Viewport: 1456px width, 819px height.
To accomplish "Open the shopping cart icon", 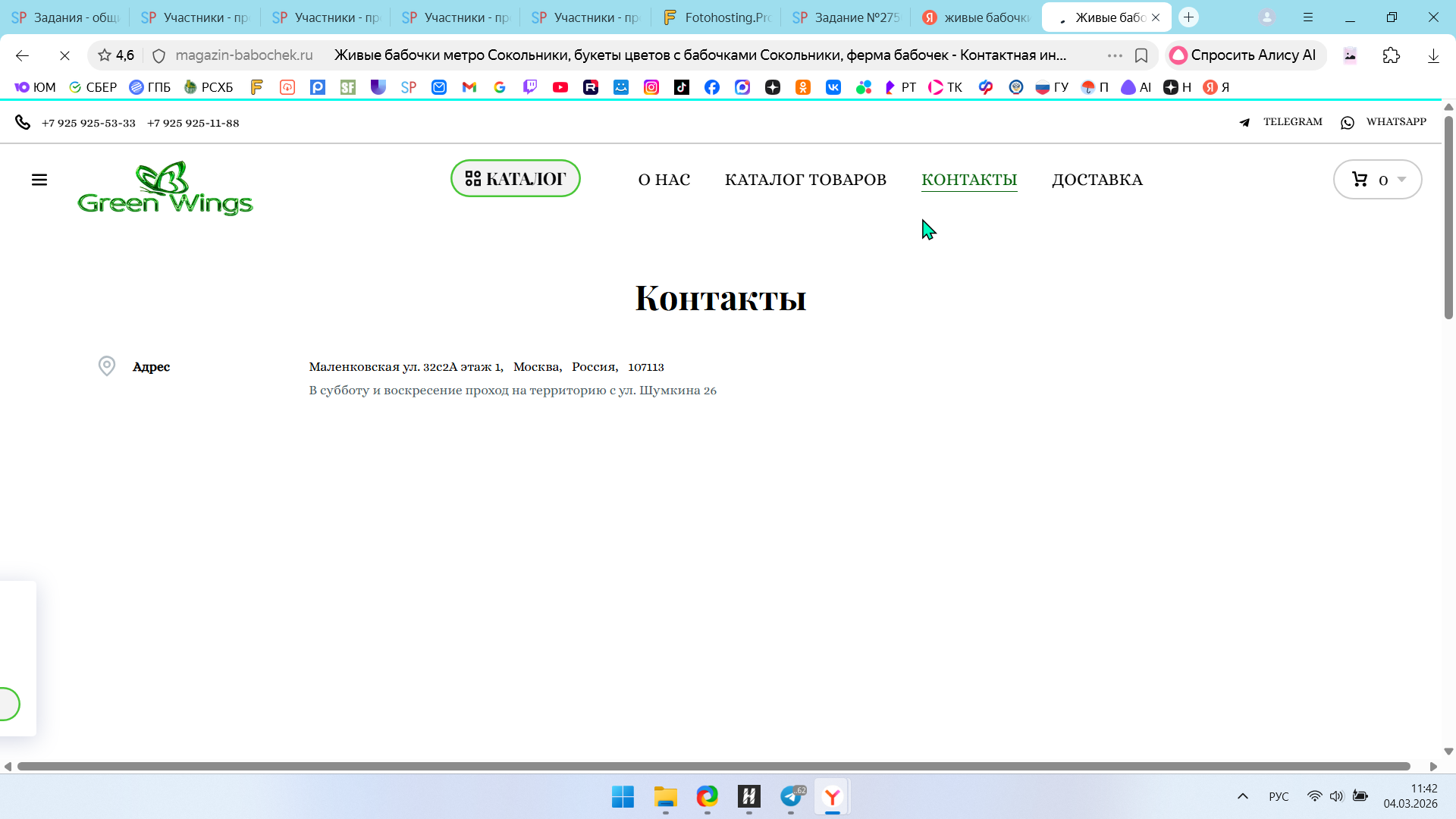I will (1360, 180).
